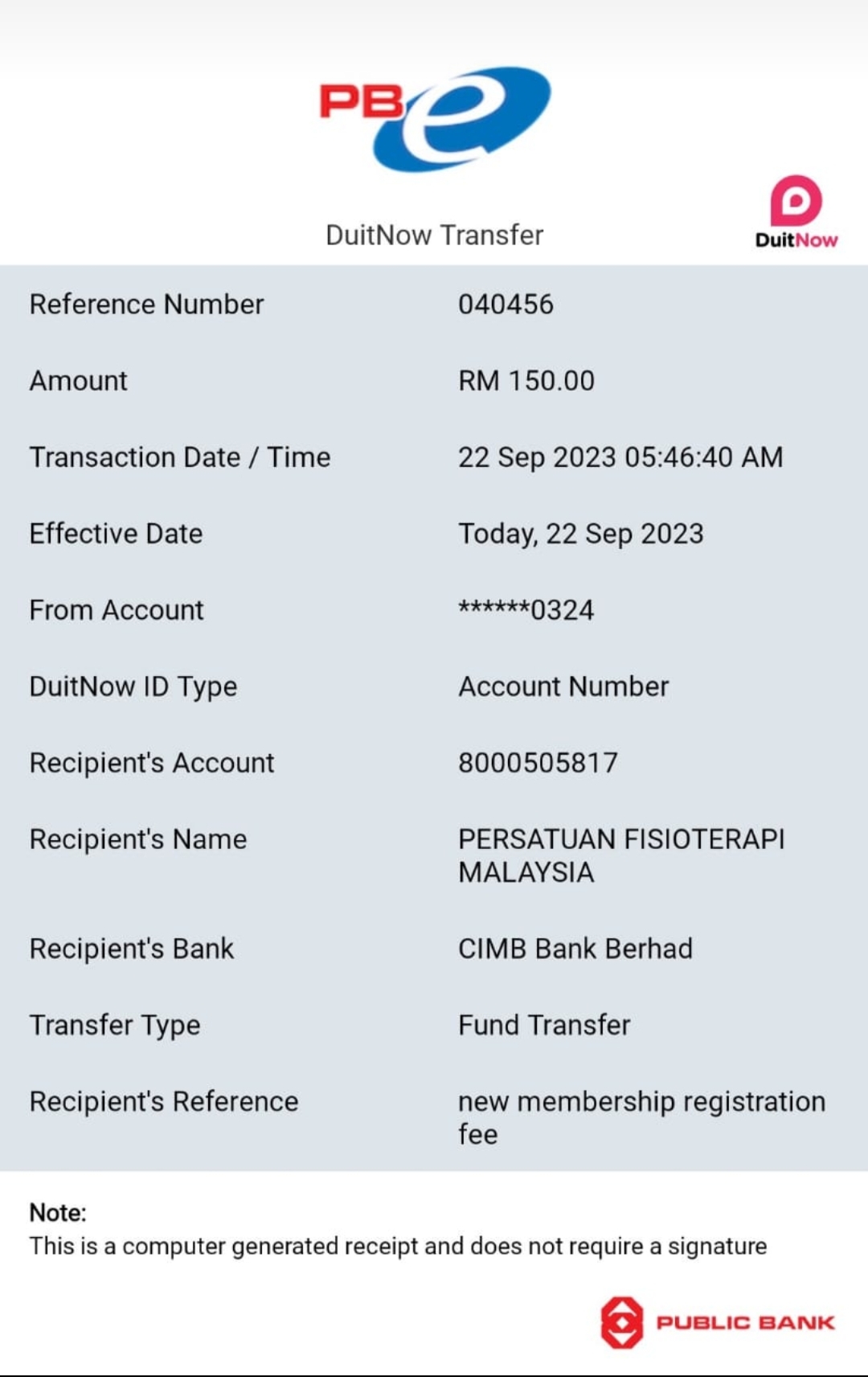This screenshot has height=1377, width=868.
Task: Click the Account Number ID type value
Action: point(563,686)
